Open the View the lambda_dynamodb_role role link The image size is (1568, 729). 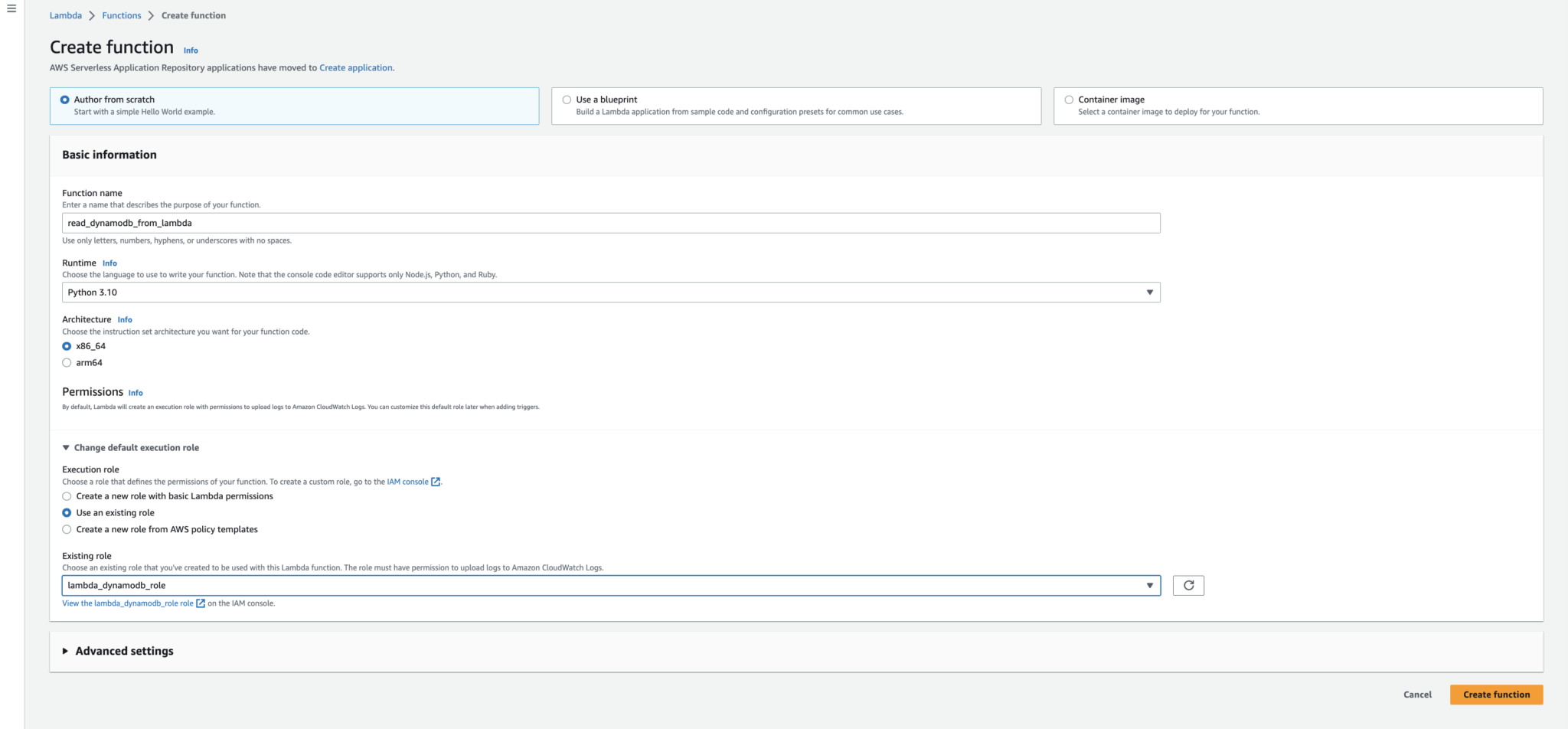click(x=128, y=603)
